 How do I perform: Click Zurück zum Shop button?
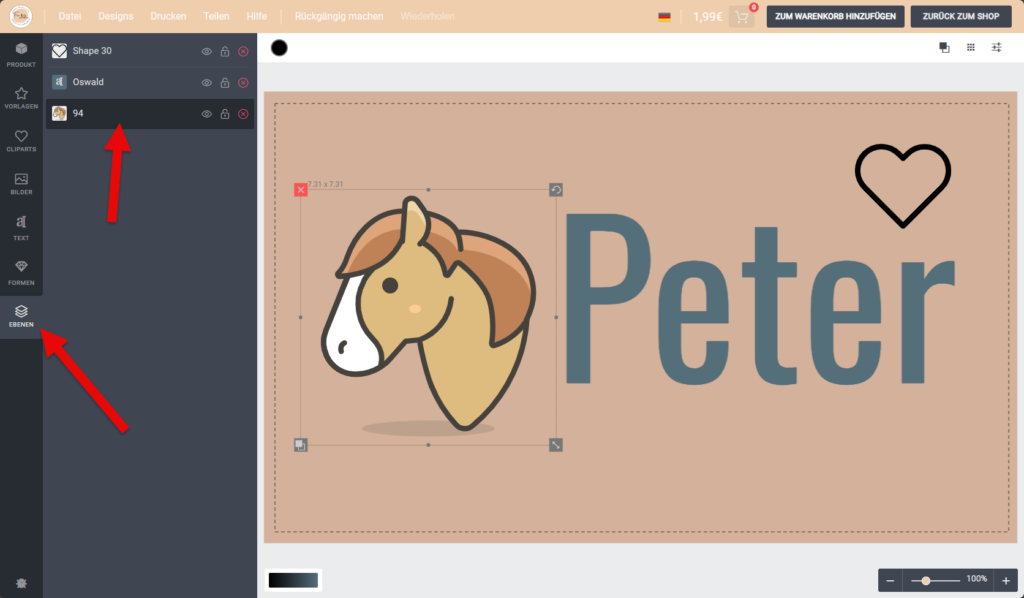point(961,17)
